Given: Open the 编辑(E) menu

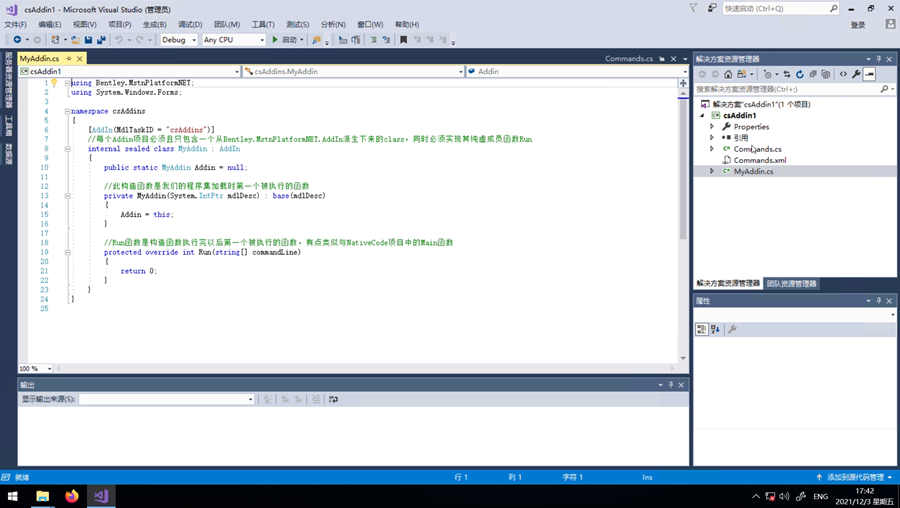Looking at the screenshot, I should [x=50, y=24].
